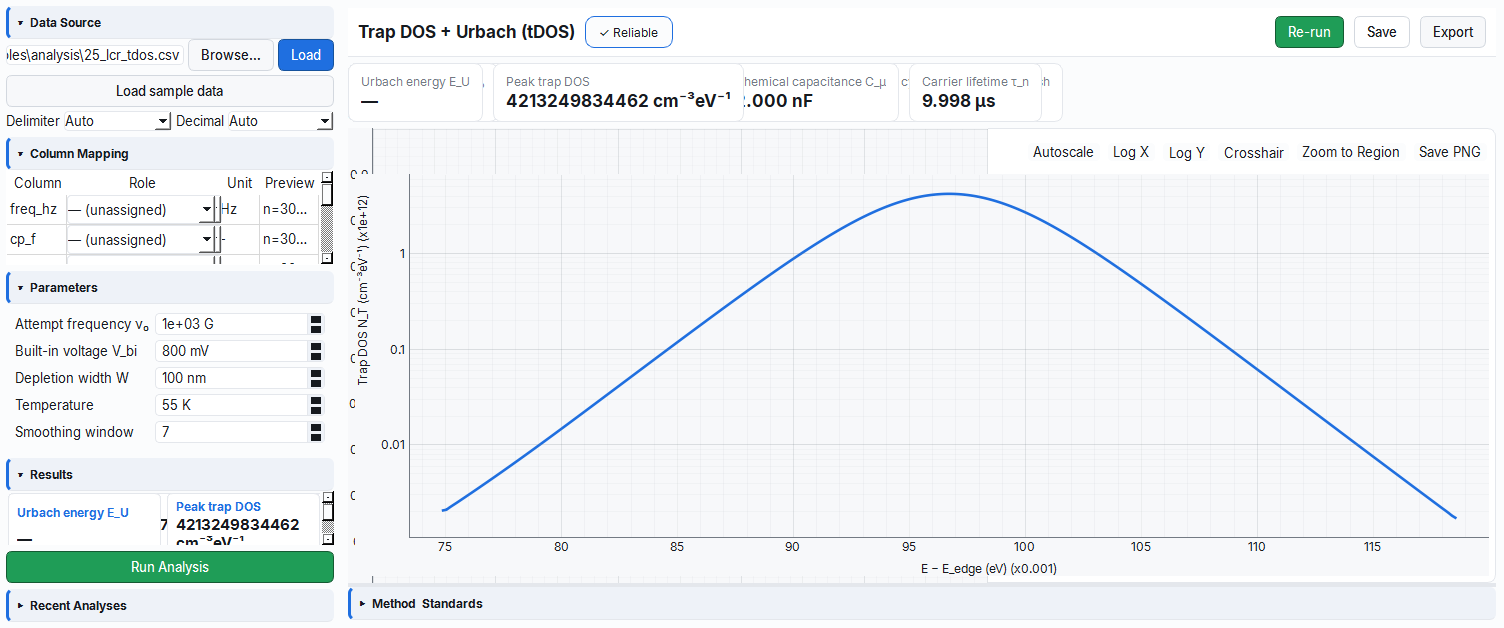Open the Delimiter dropdown

pyautogui.click(x=117, y=121)
